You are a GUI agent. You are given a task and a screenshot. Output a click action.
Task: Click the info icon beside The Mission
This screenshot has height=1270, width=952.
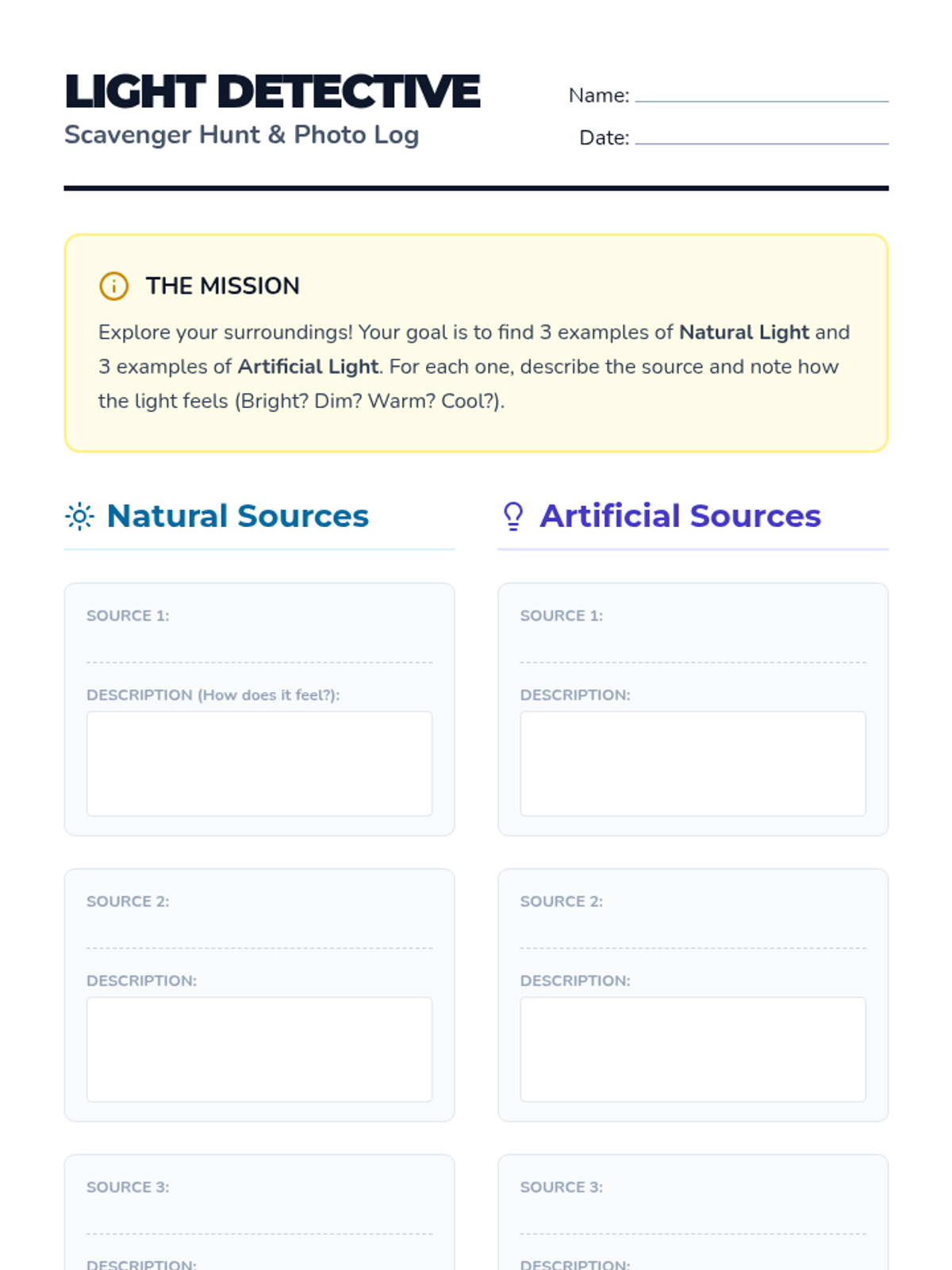113,286
